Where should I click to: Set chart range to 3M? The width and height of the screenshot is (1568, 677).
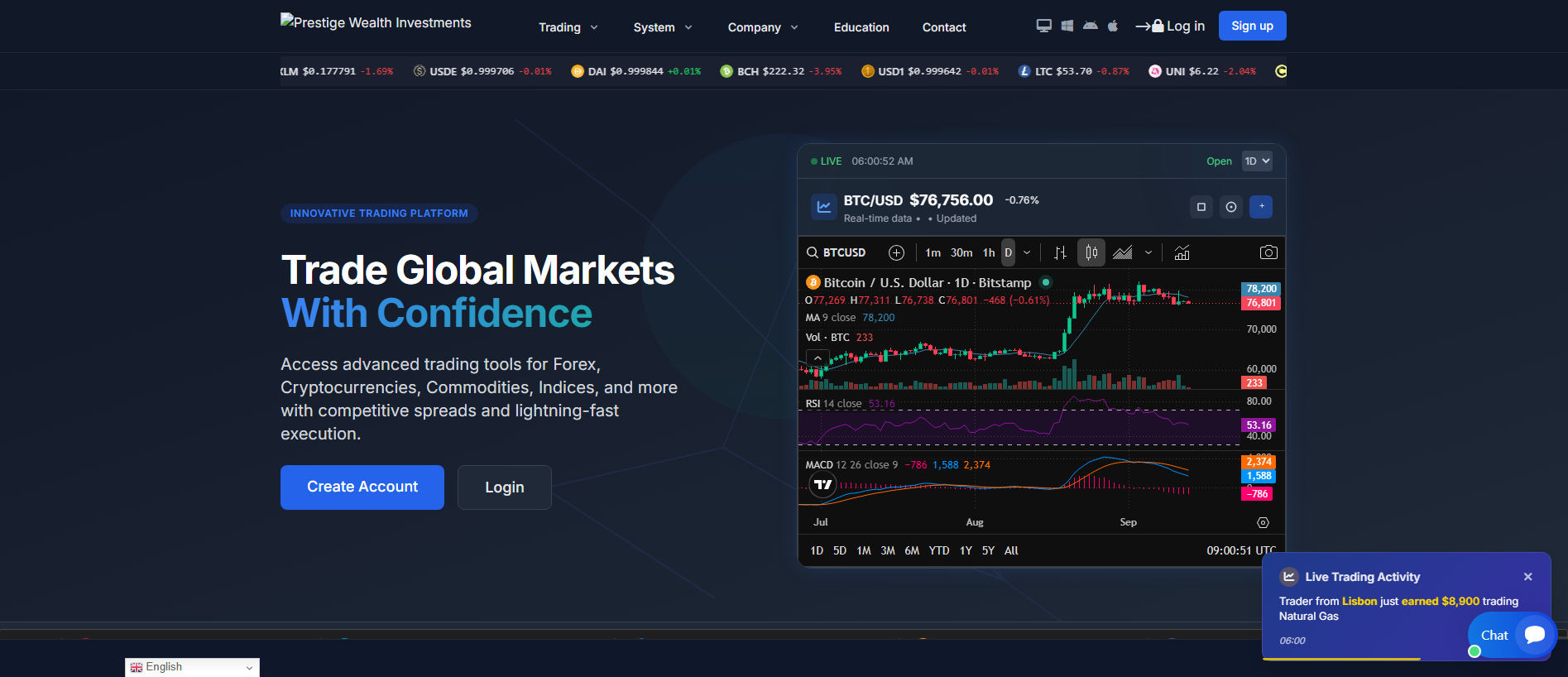(888, 550)
